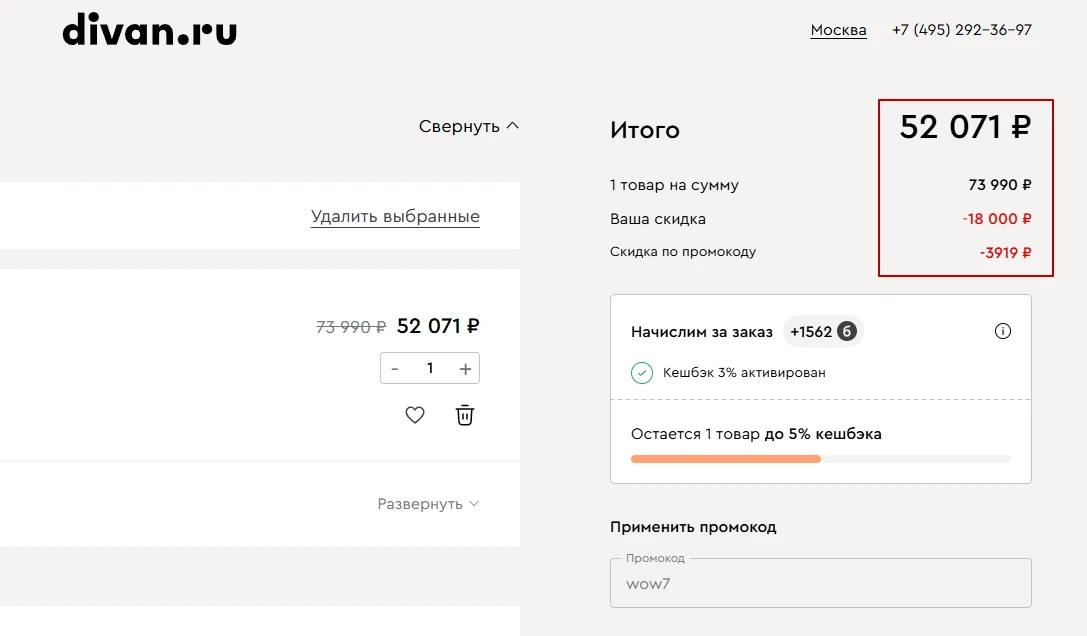Click the promo code discount amount -3919 ₽

pos(1005,252)
